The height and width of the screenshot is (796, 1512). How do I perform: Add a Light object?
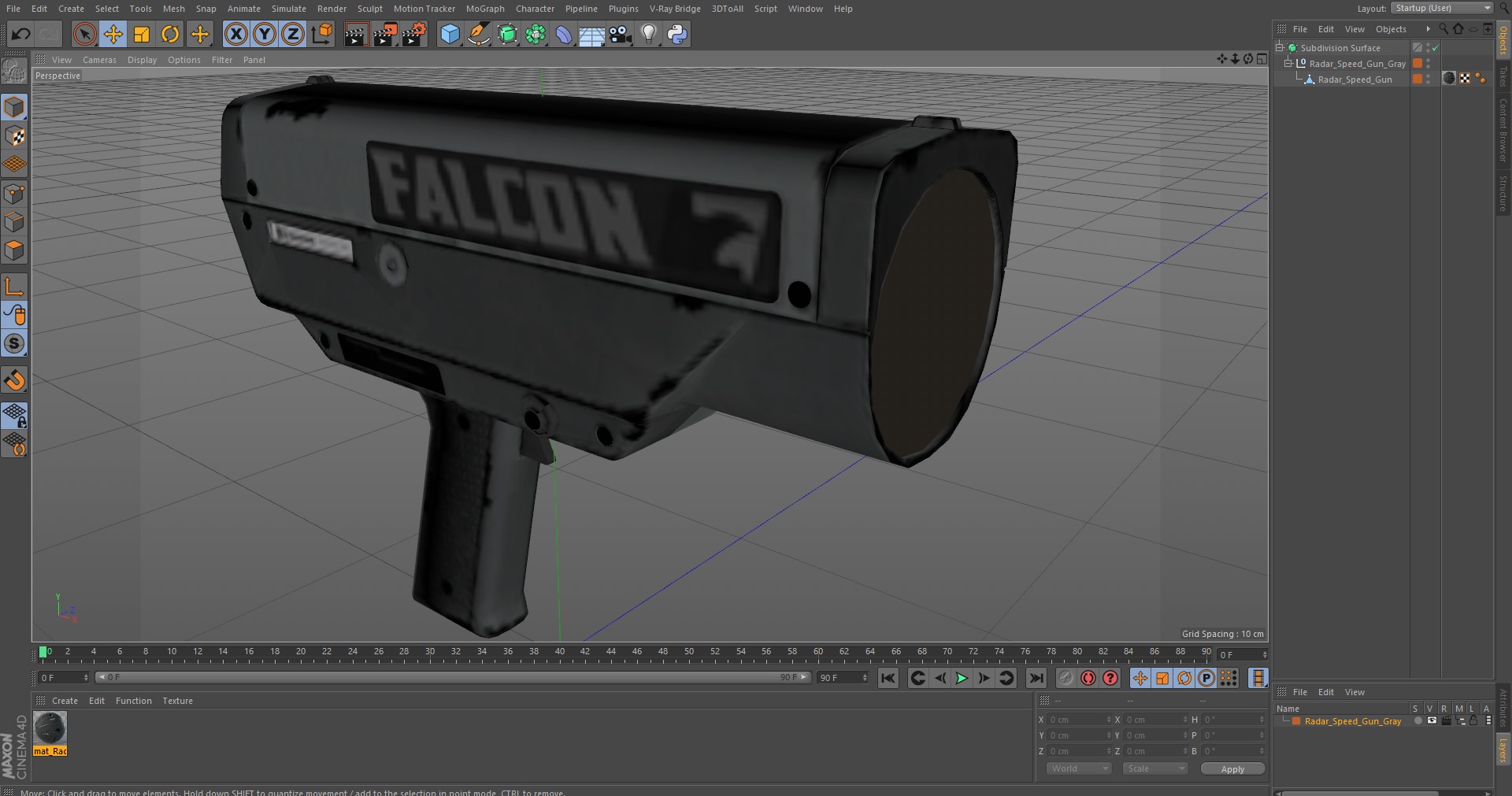click(648, 34)
